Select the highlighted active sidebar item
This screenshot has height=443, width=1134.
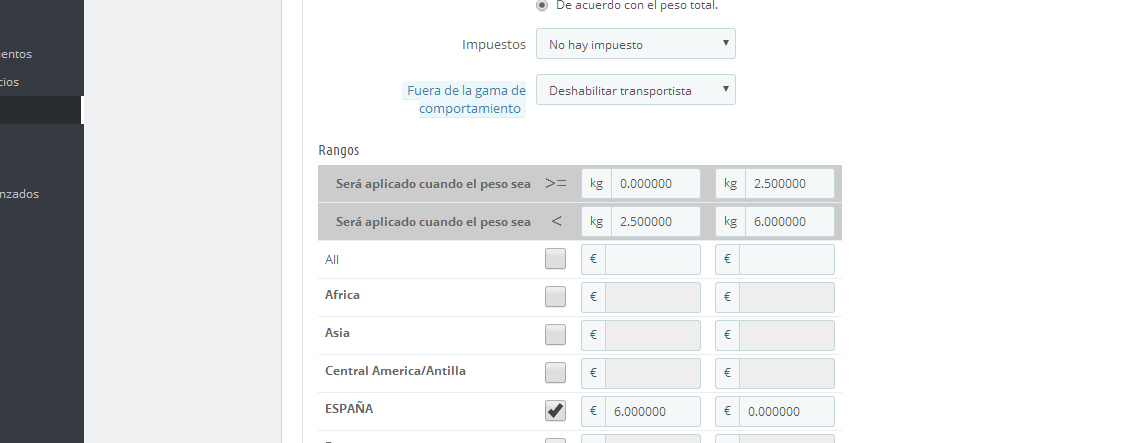click(41, 110)
